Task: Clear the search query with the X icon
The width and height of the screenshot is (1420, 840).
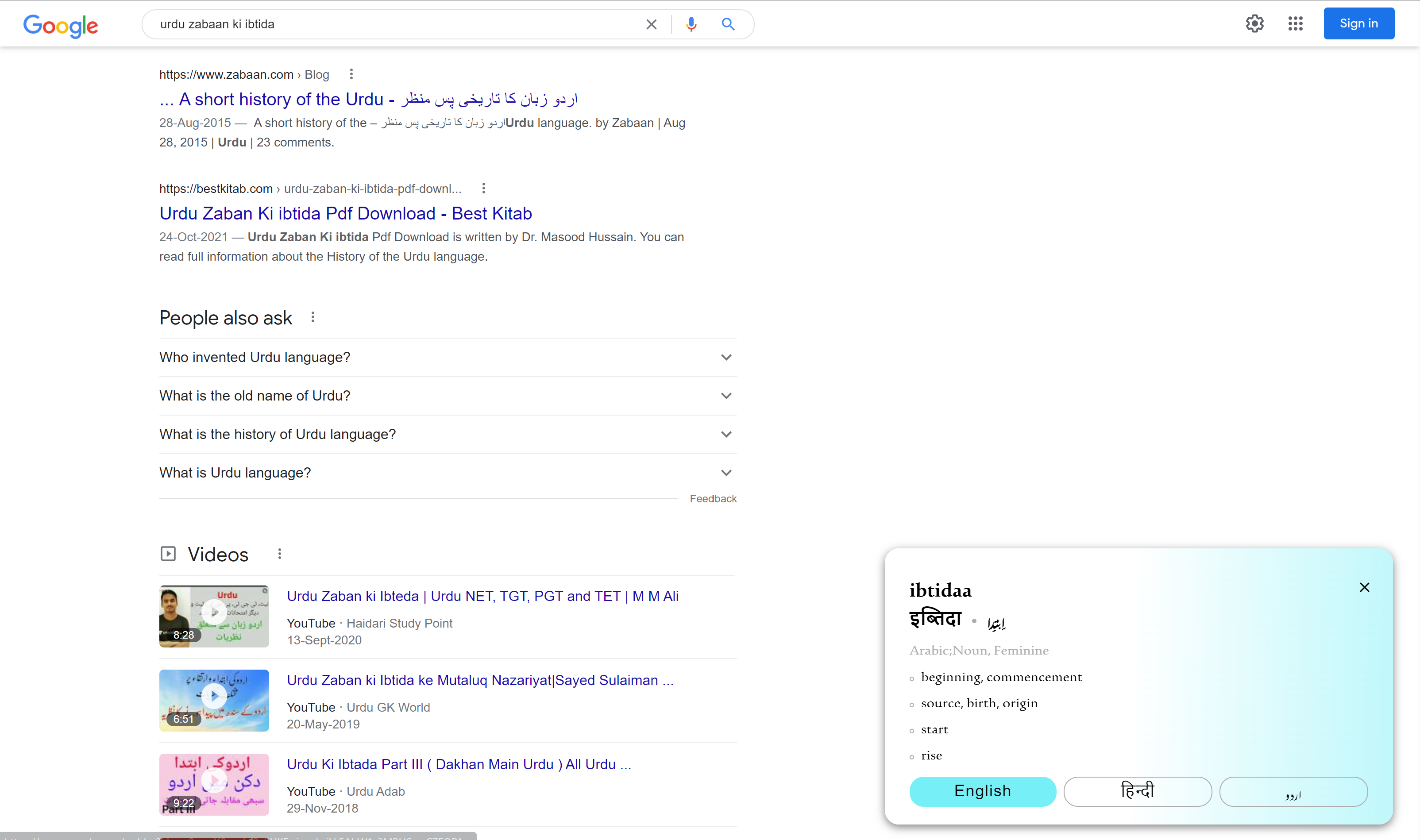Action: tap(651, 24)
